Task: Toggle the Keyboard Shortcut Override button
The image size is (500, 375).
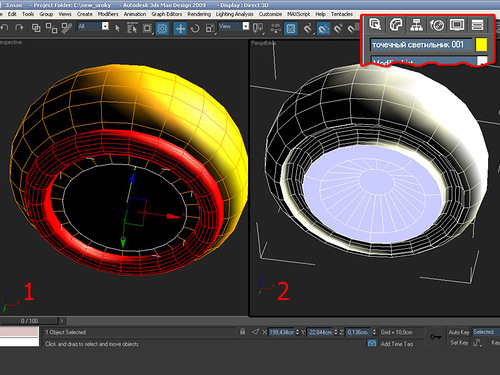Action: (291, 28)
